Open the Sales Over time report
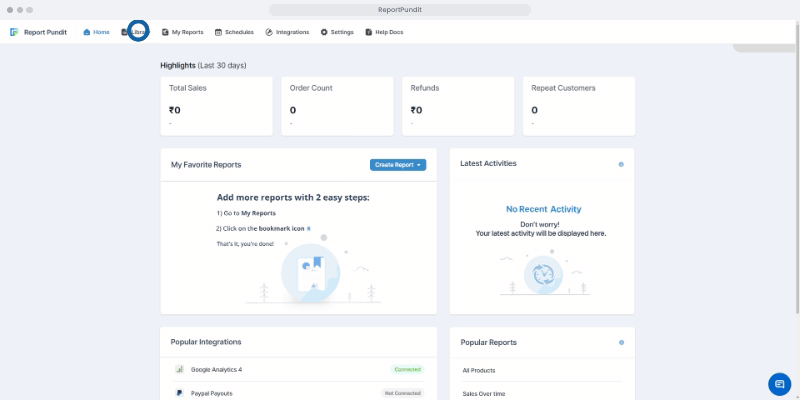Viewport: 800px width, 400px height. (483, 393)
